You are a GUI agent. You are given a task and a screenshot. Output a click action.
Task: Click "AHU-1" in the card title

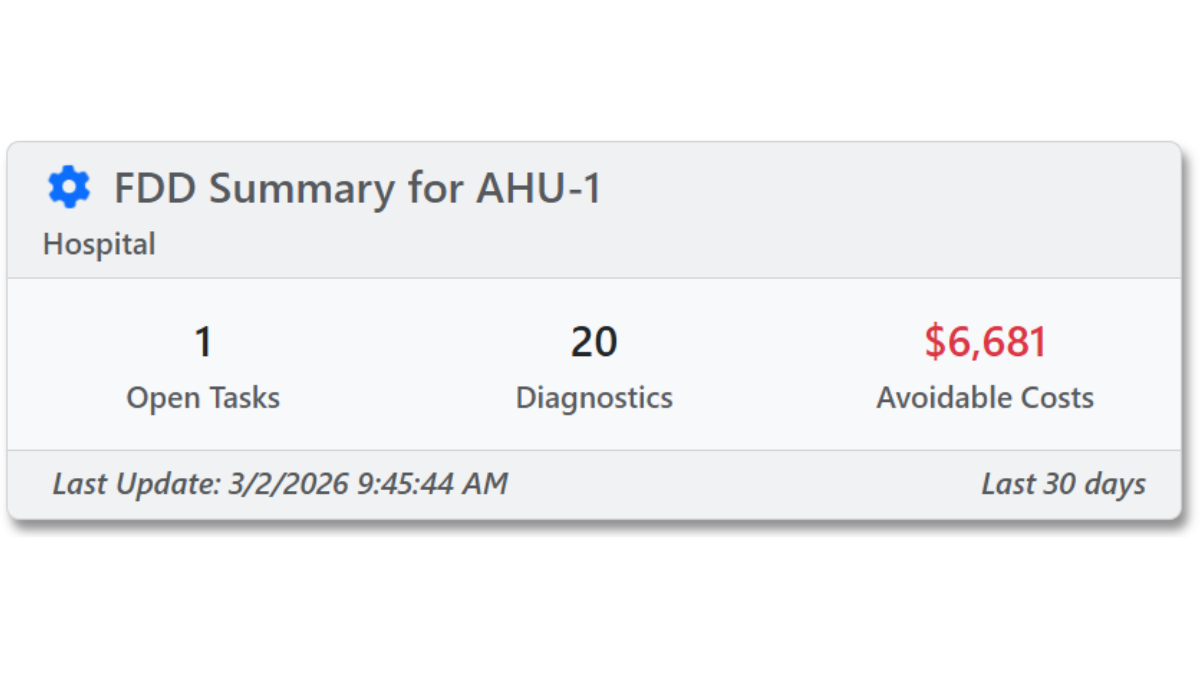coord(539,188)
